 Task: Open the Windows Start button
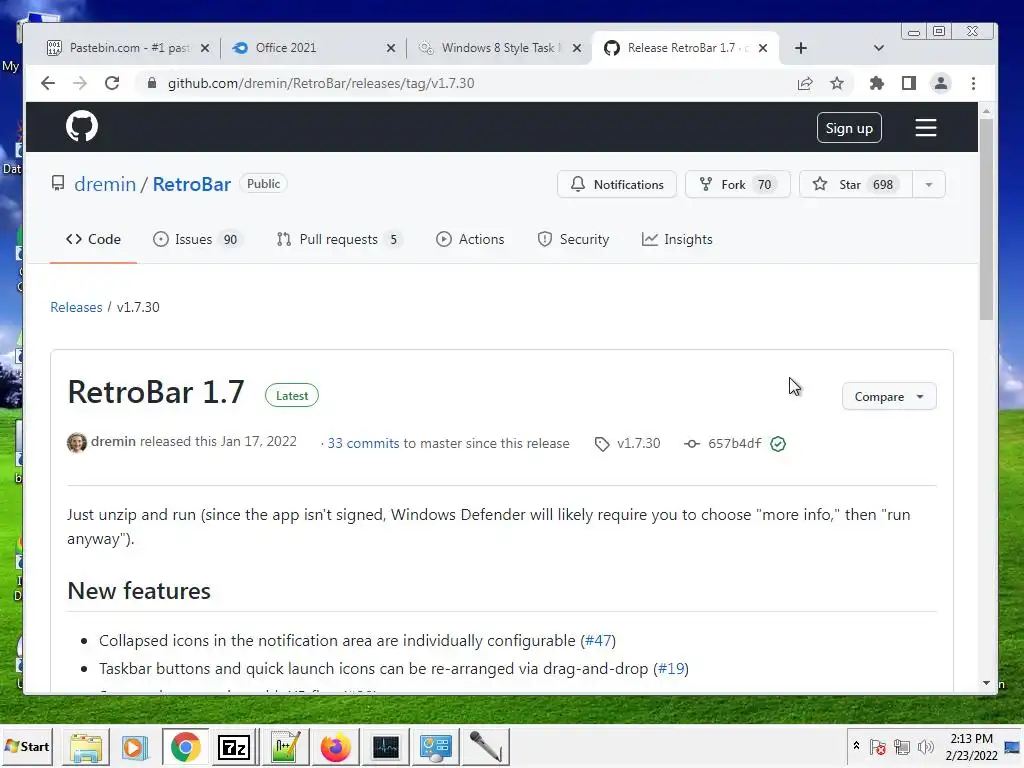[x=27, y=746]
